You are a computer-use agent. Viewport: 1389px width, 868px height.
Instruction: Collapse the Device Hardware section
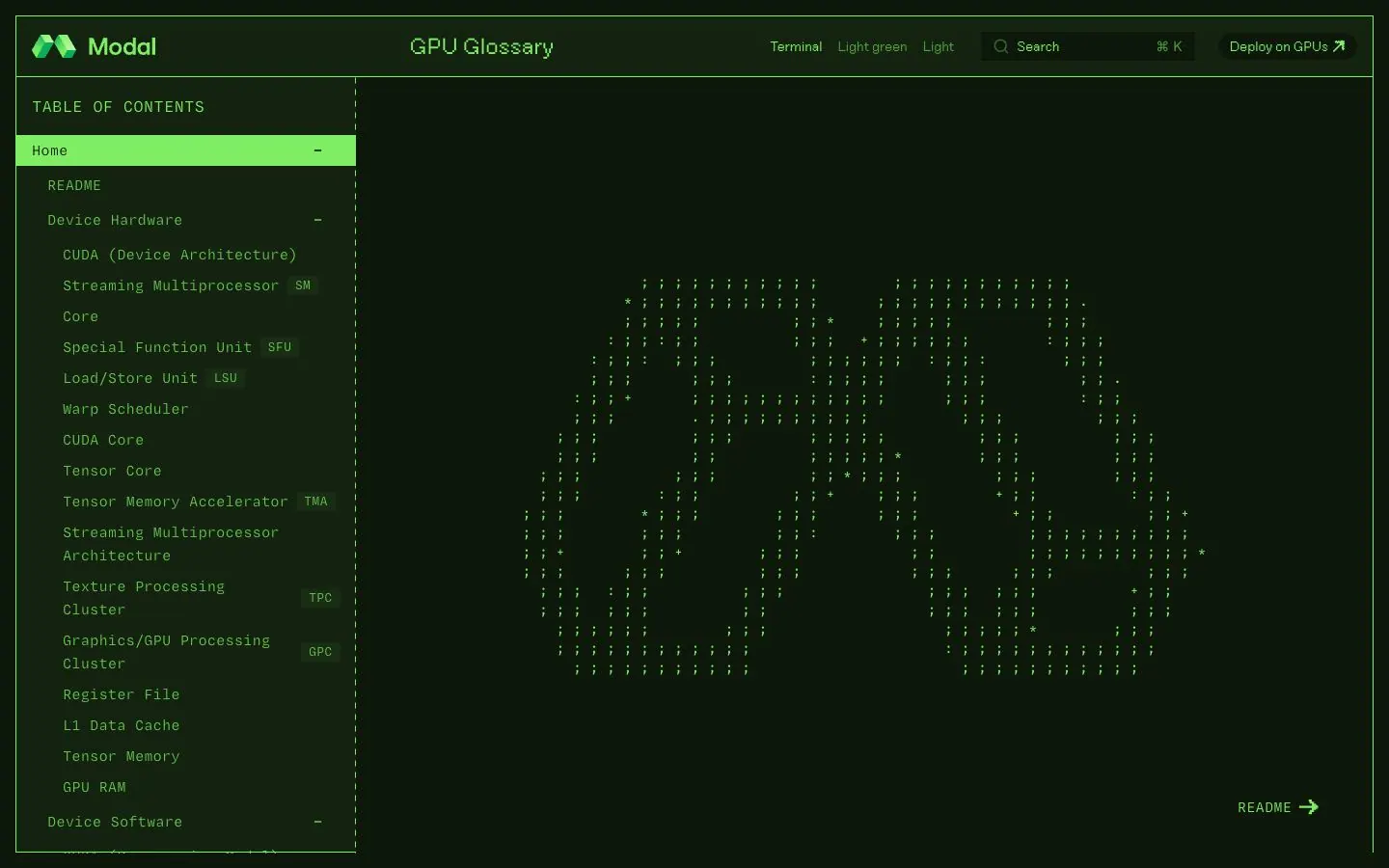pos(317,220)
